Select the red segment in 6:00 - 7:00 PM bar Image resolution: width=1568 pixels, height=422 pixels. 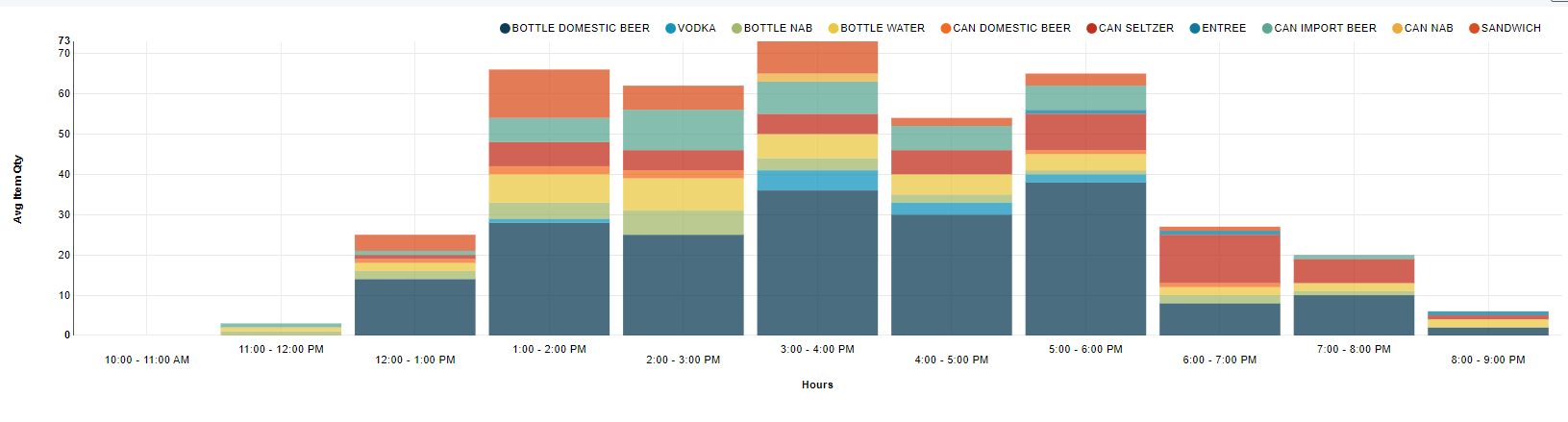[x=1220, y=259]
